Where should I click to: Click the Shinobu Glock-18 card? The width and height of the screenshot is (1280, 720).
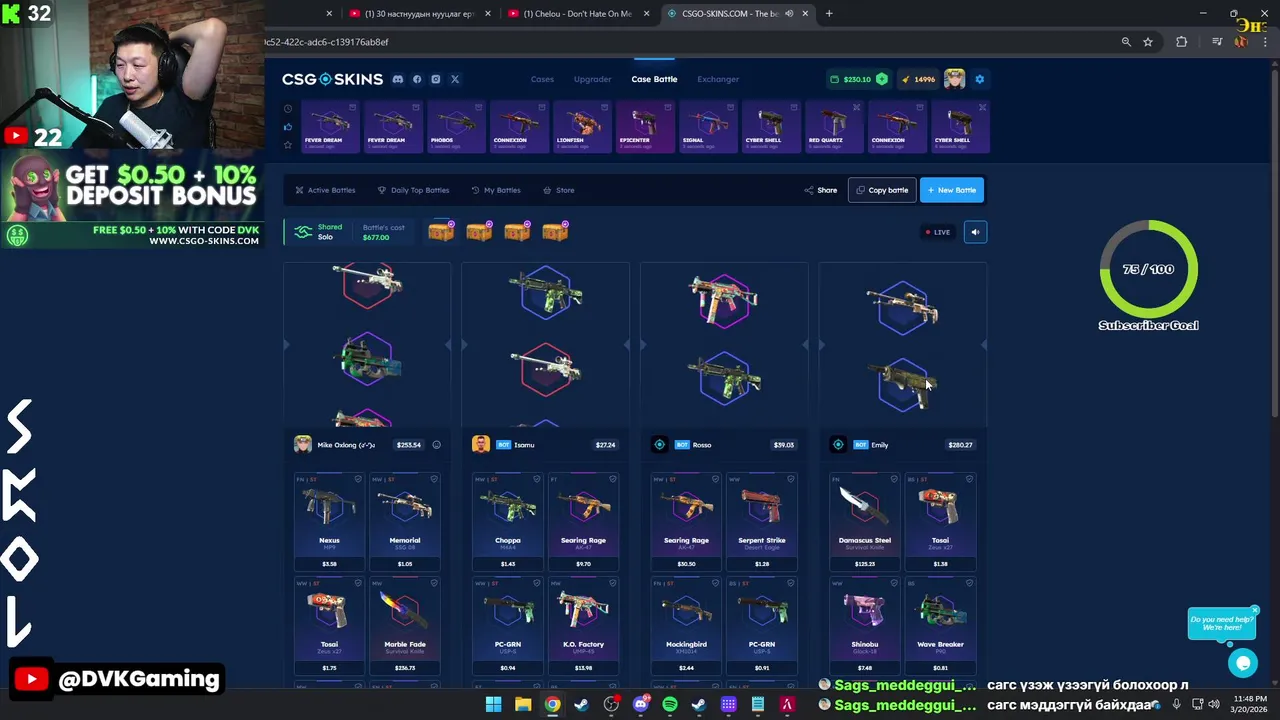tap(865, 627)
